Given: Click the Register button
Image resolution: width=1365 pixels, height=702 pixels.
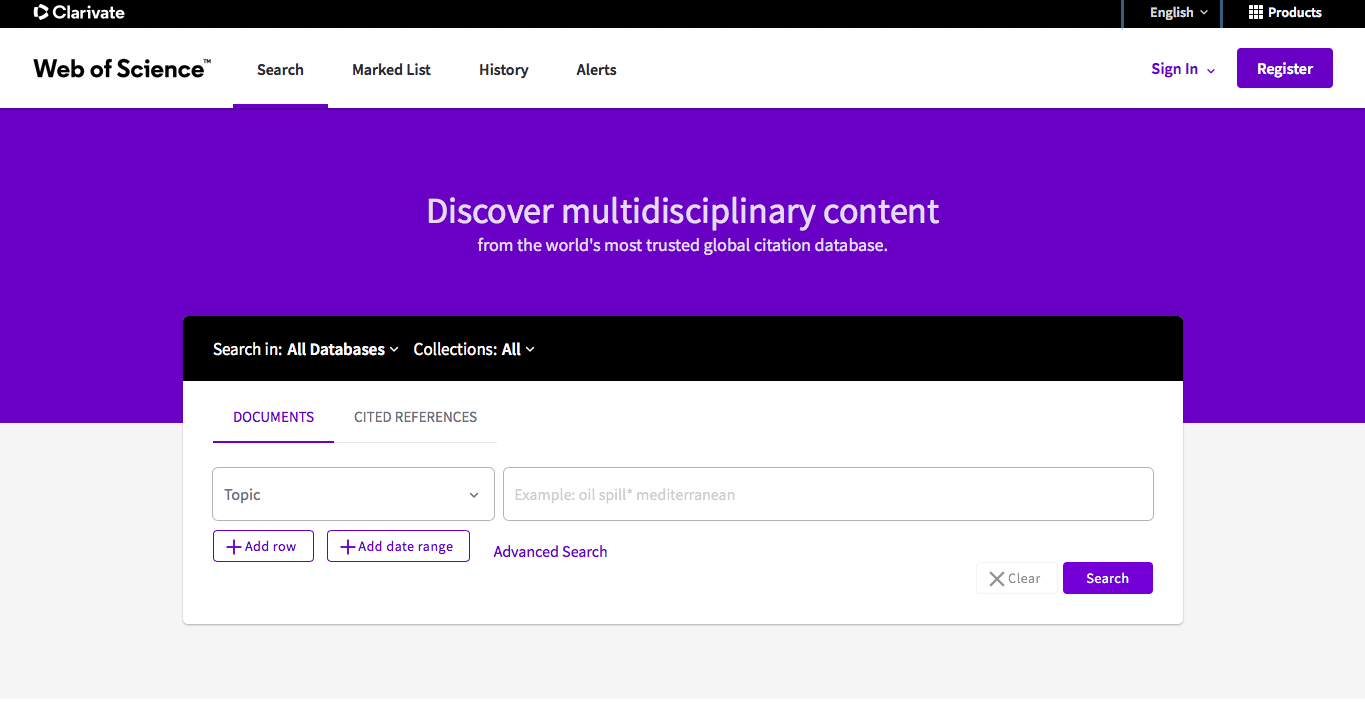Looking at the screenshot, I should (1284, 69).
